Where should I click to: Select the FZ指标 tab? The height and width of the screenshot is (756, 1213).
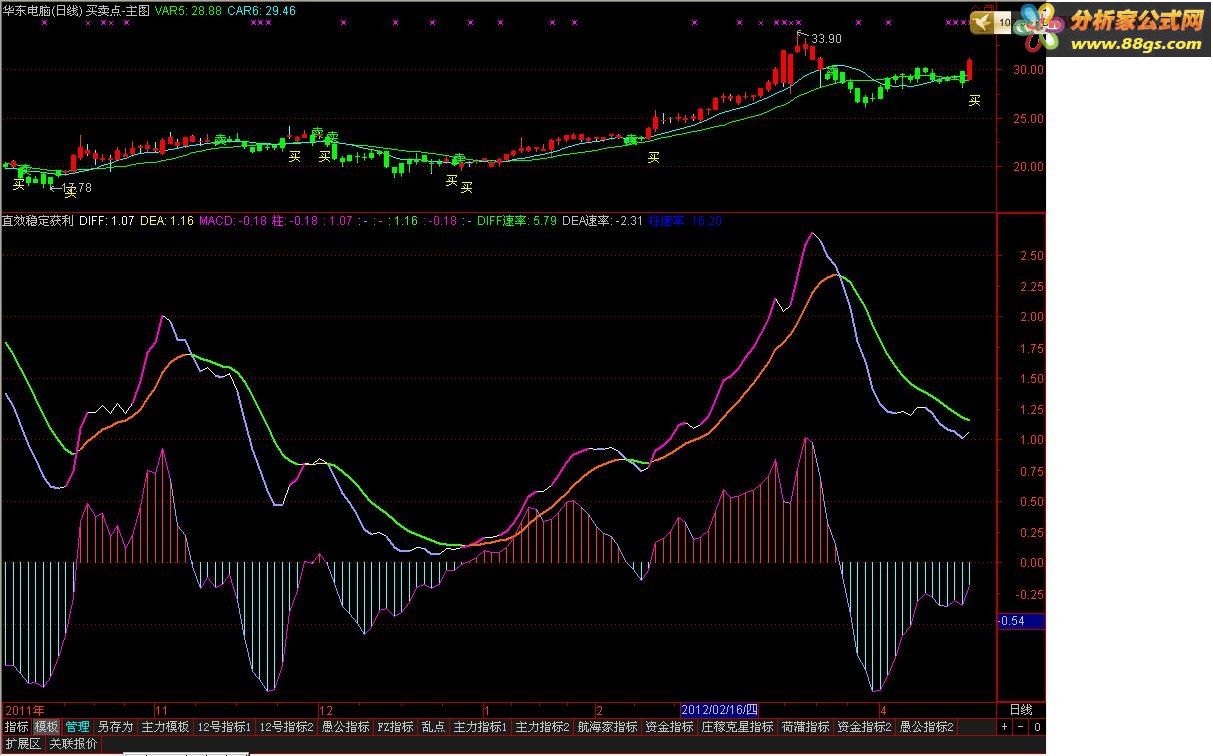[x=395, y=727]
